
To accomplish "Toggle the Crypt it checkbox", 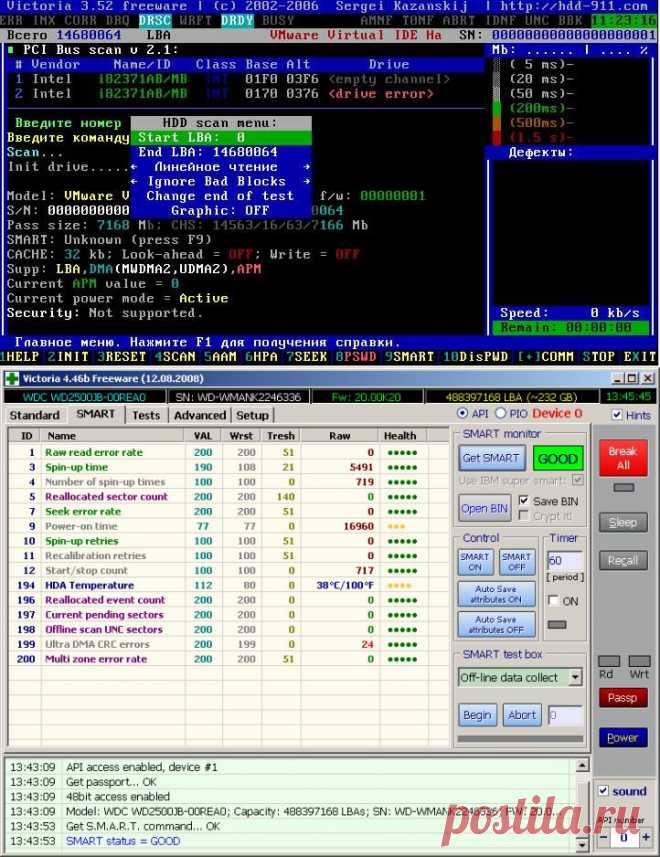I will pyautogui.click(x=523, y=515).
